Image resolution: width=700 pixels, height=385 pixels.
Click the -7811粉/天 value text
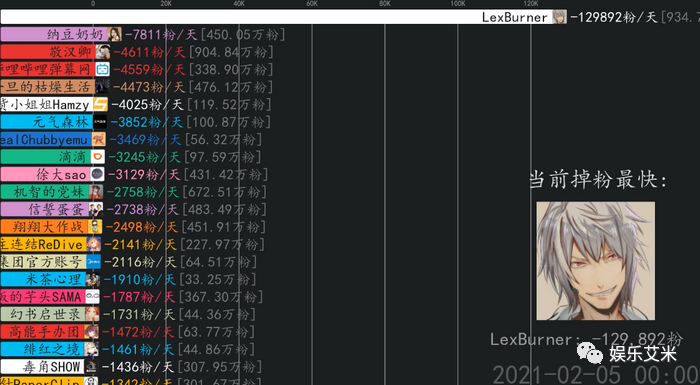point(160,34)
